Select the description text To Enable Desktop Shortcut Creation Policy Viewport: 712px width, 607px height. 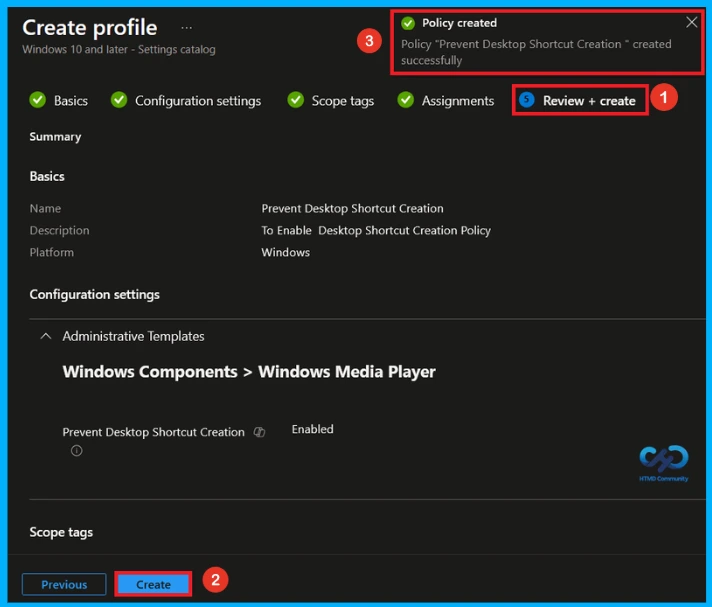(376, 231)
